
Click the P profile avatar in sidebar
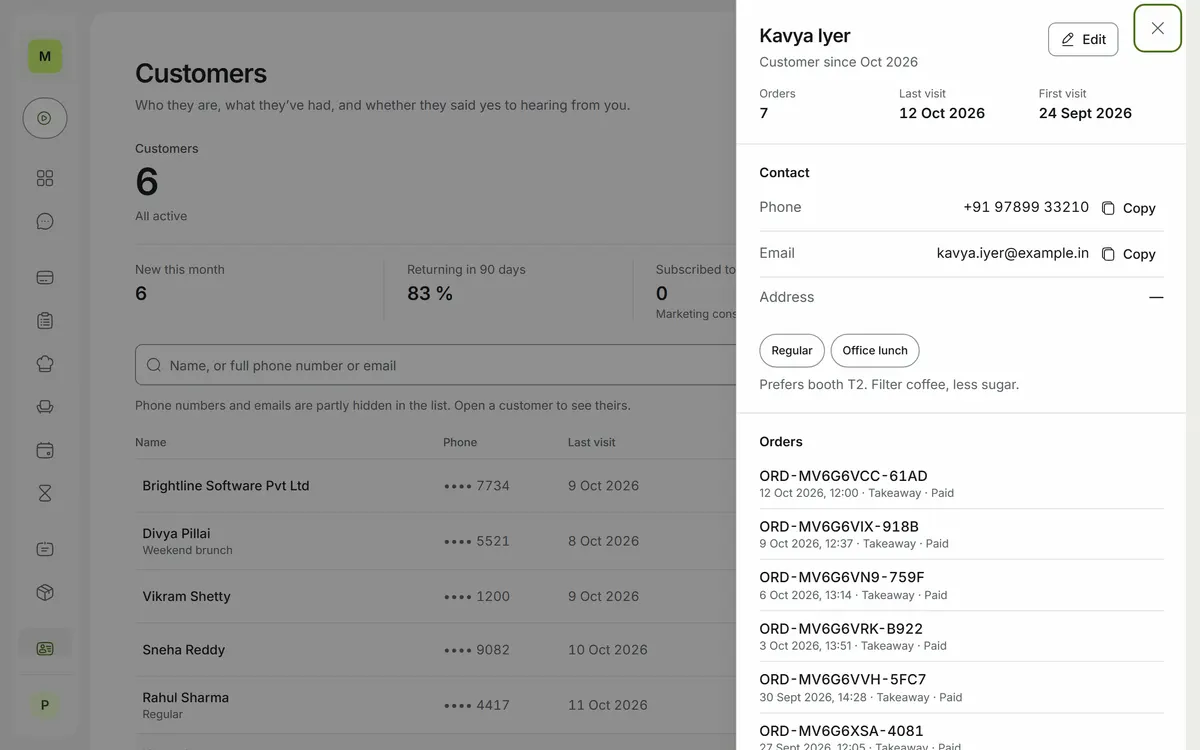point(45,705)
